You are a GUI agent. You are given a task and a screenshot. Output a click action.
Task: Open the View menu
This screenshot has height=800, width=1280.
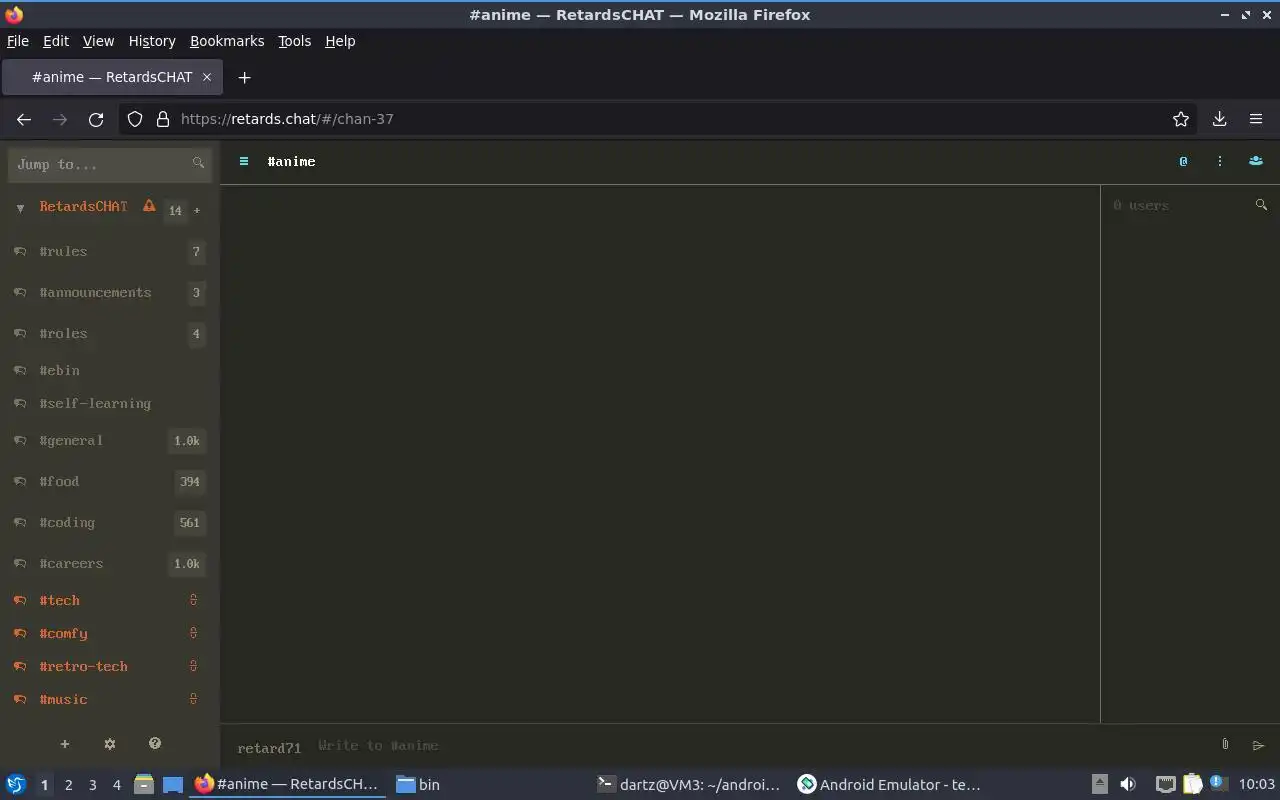[98, 41]
